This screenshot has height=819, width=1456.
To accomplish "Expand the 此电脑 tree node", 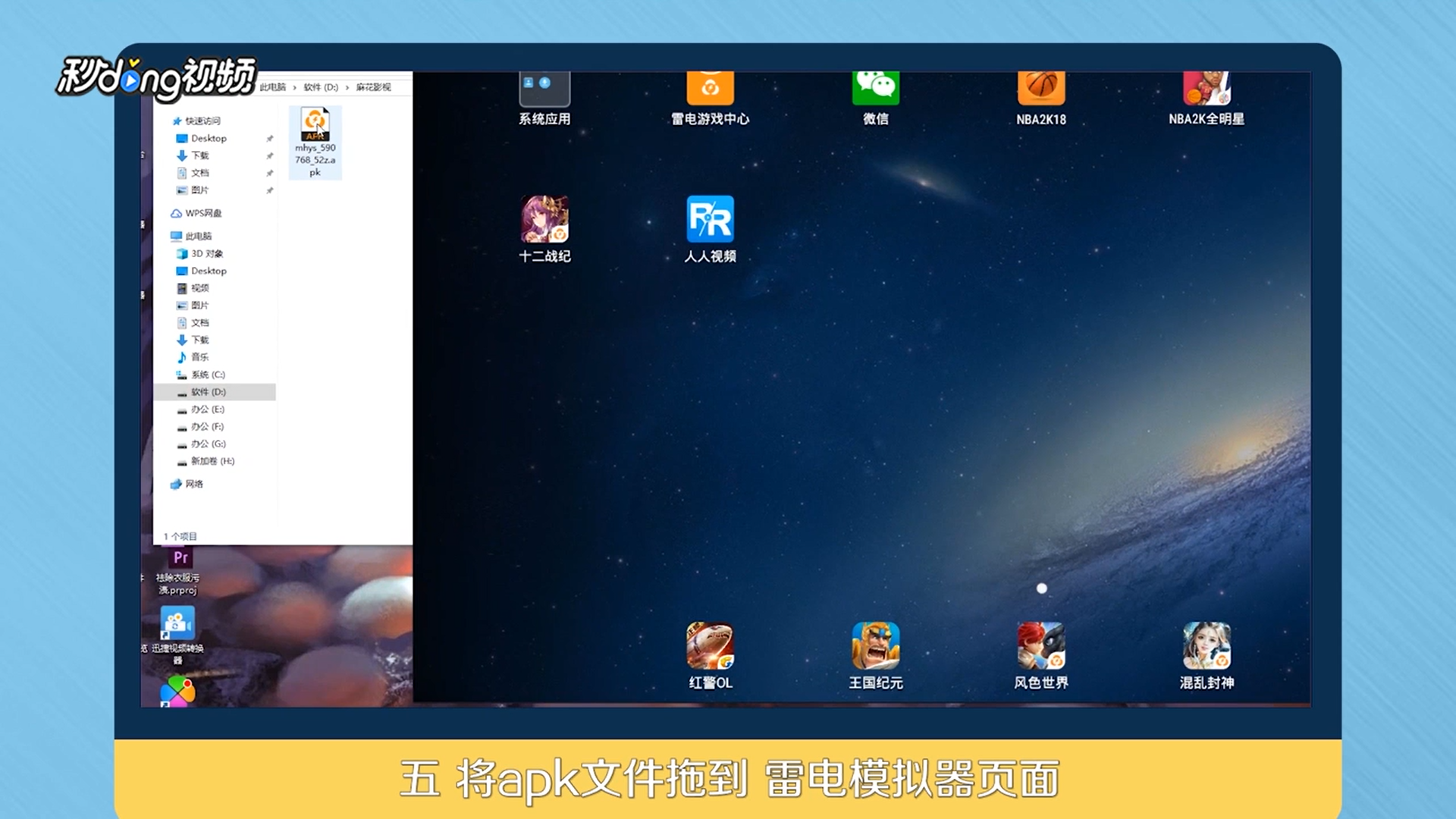I will [197, 236].
